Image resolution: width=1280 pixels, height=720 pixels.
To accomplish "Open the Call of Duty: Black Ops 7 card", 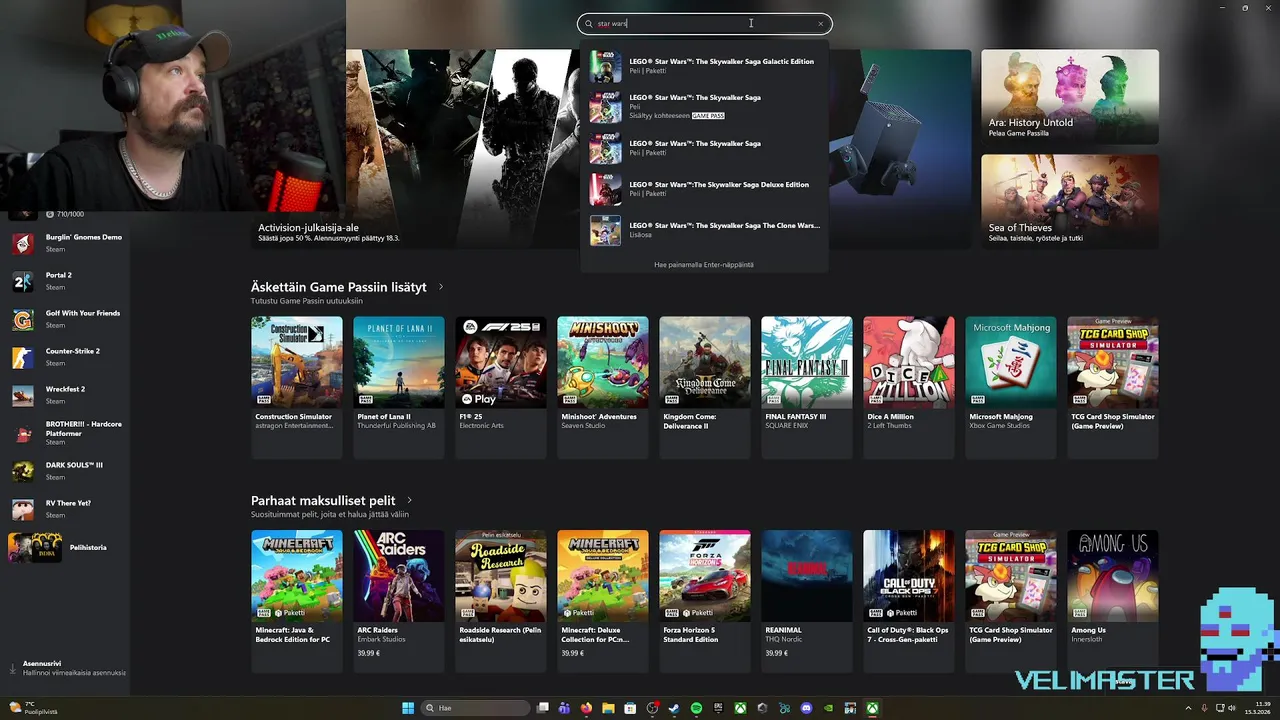I will [909, 600].
